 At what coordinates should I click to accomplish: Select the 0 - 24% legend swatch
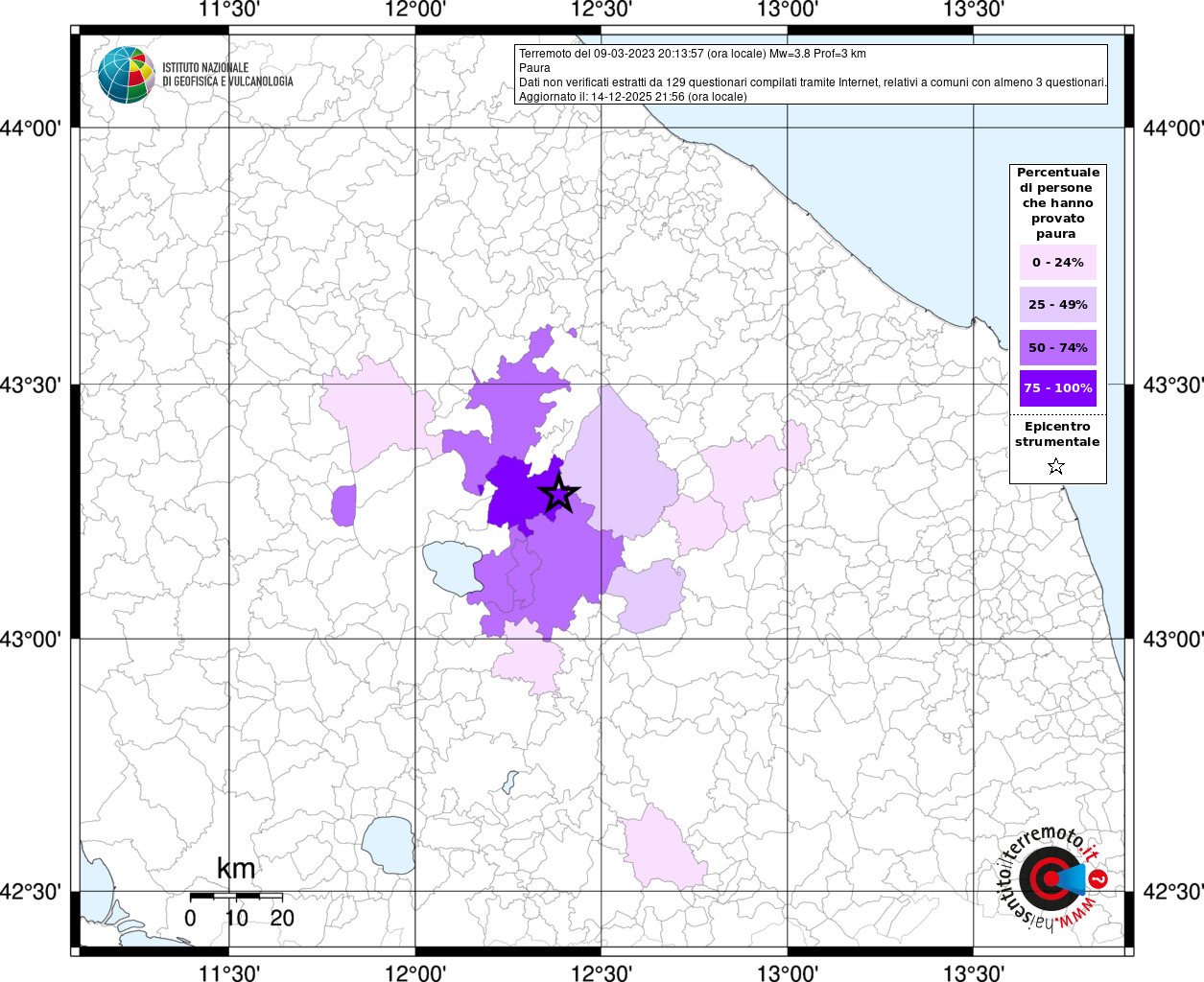tap(1057, 263)
